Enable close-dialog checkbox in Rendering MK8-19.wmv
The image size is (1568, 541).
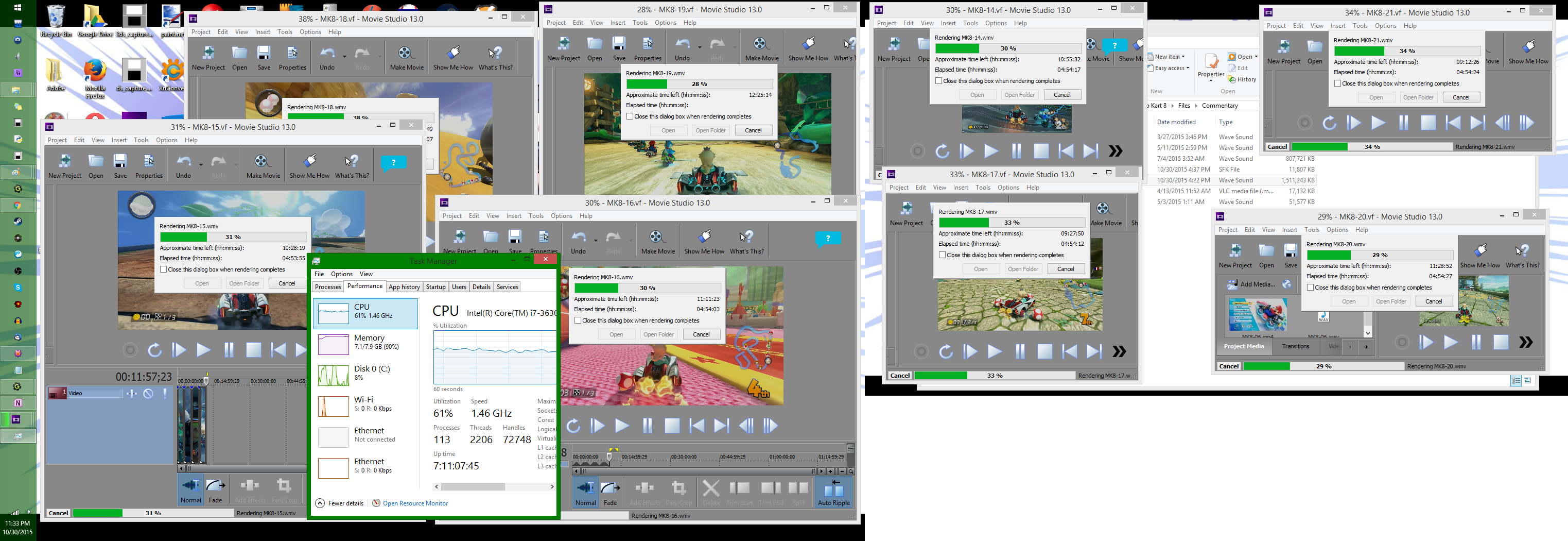(x=630, y=116)
